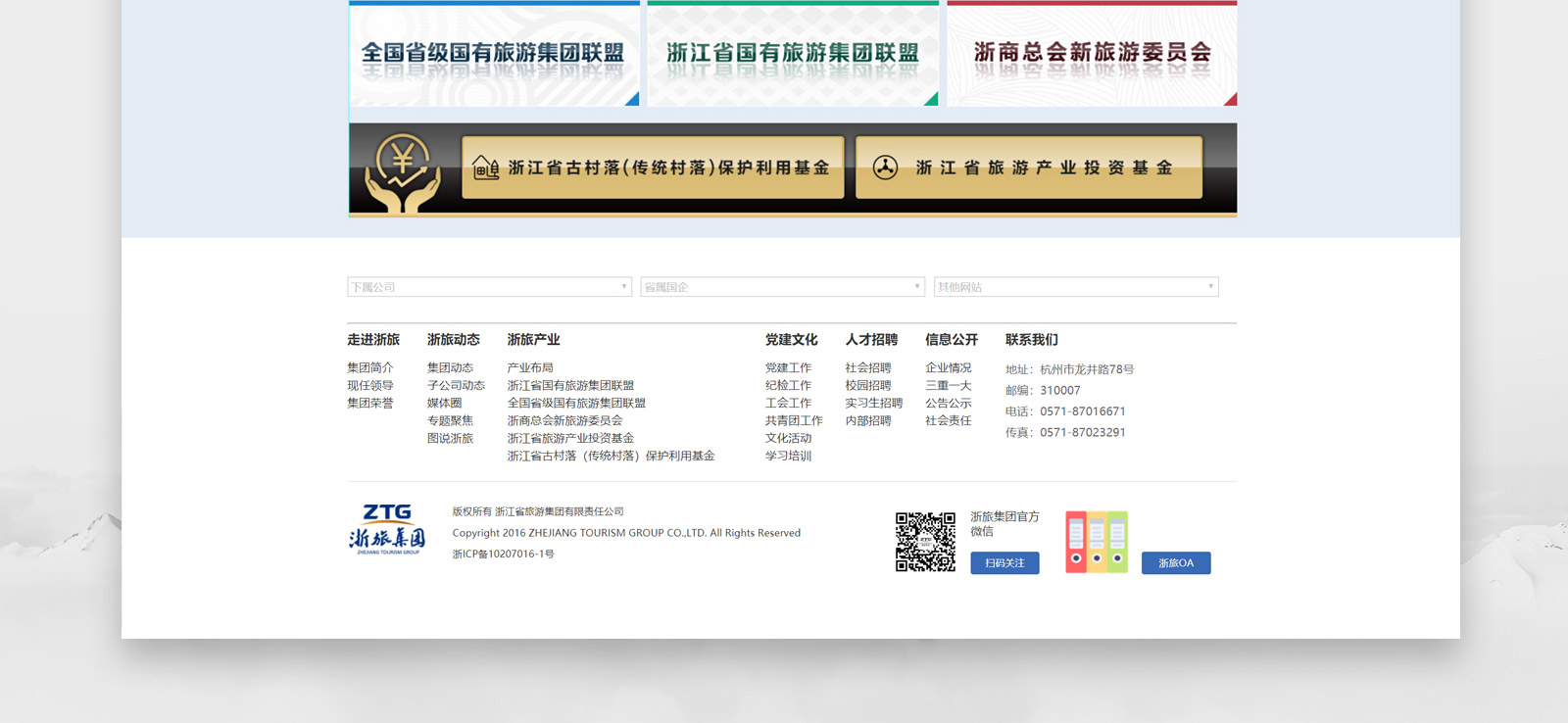Select the 浙旅产业 footer menu heading
The width and height of the screenshot is (1568, 723).
point(533,340)
